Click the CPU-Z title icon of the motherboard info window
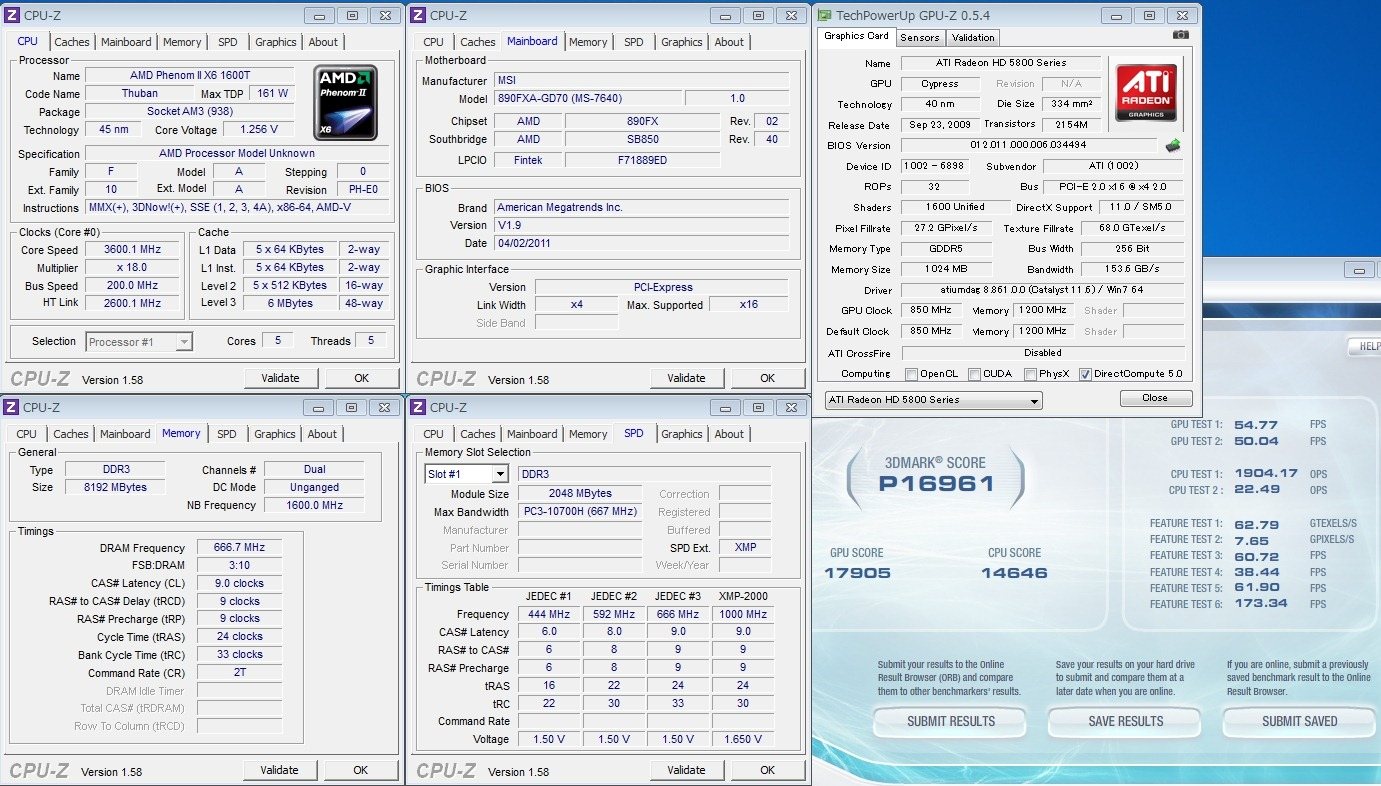Viewport: 1381px width, 786px height. [x=418, y=15]
